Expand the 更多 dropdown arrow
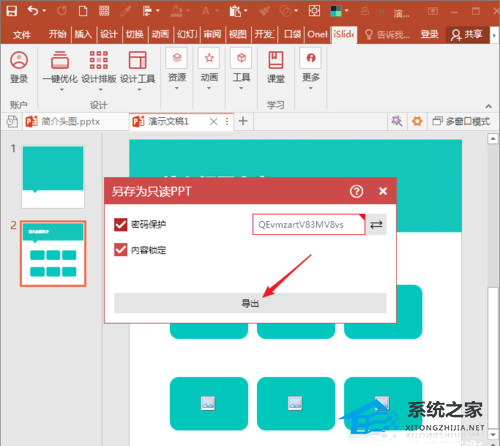The image size is (500, 446). pyautogui.click(x=310, y=88)
